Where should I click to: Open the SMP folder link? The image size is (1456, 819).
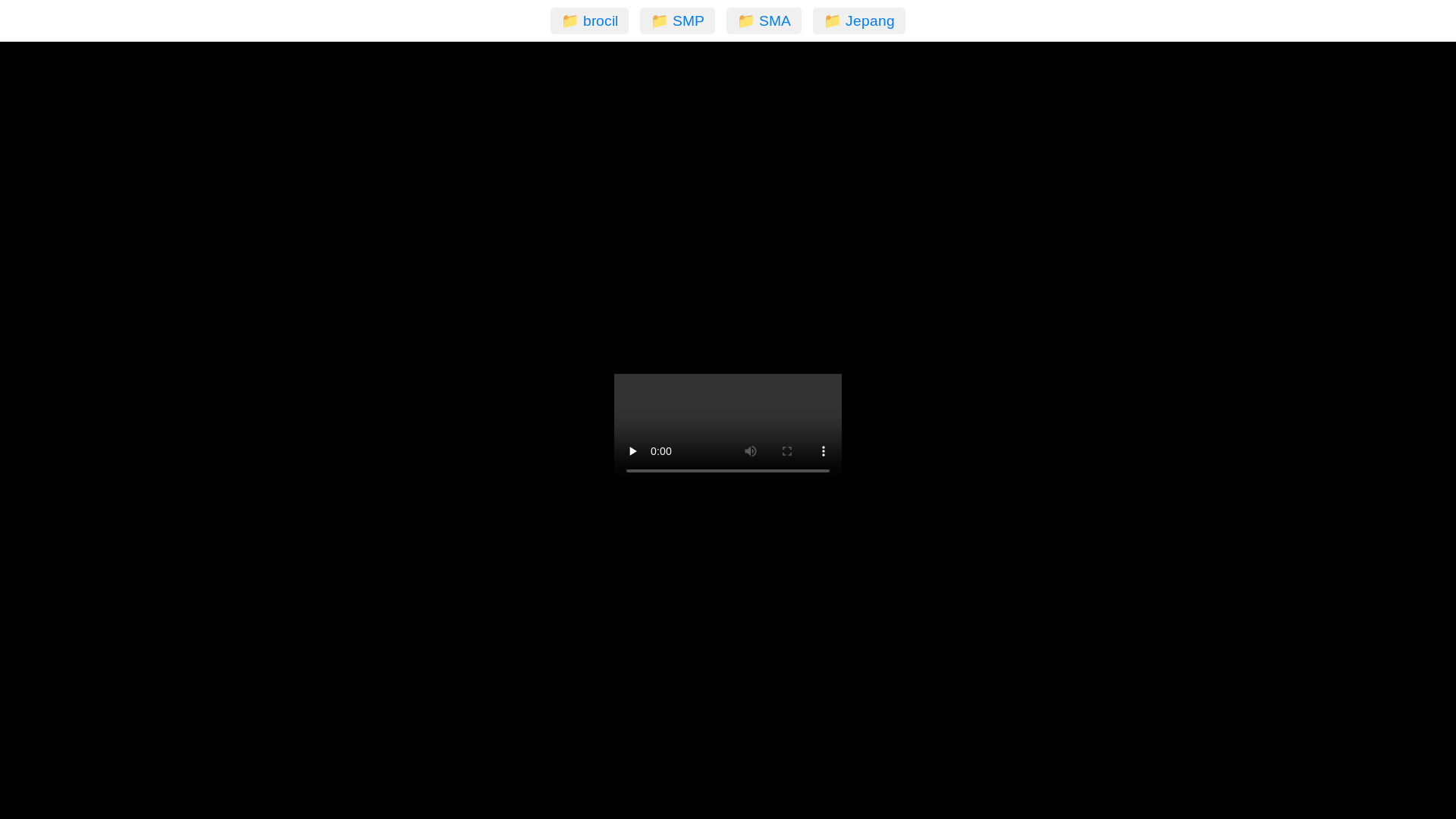(677, 21)
